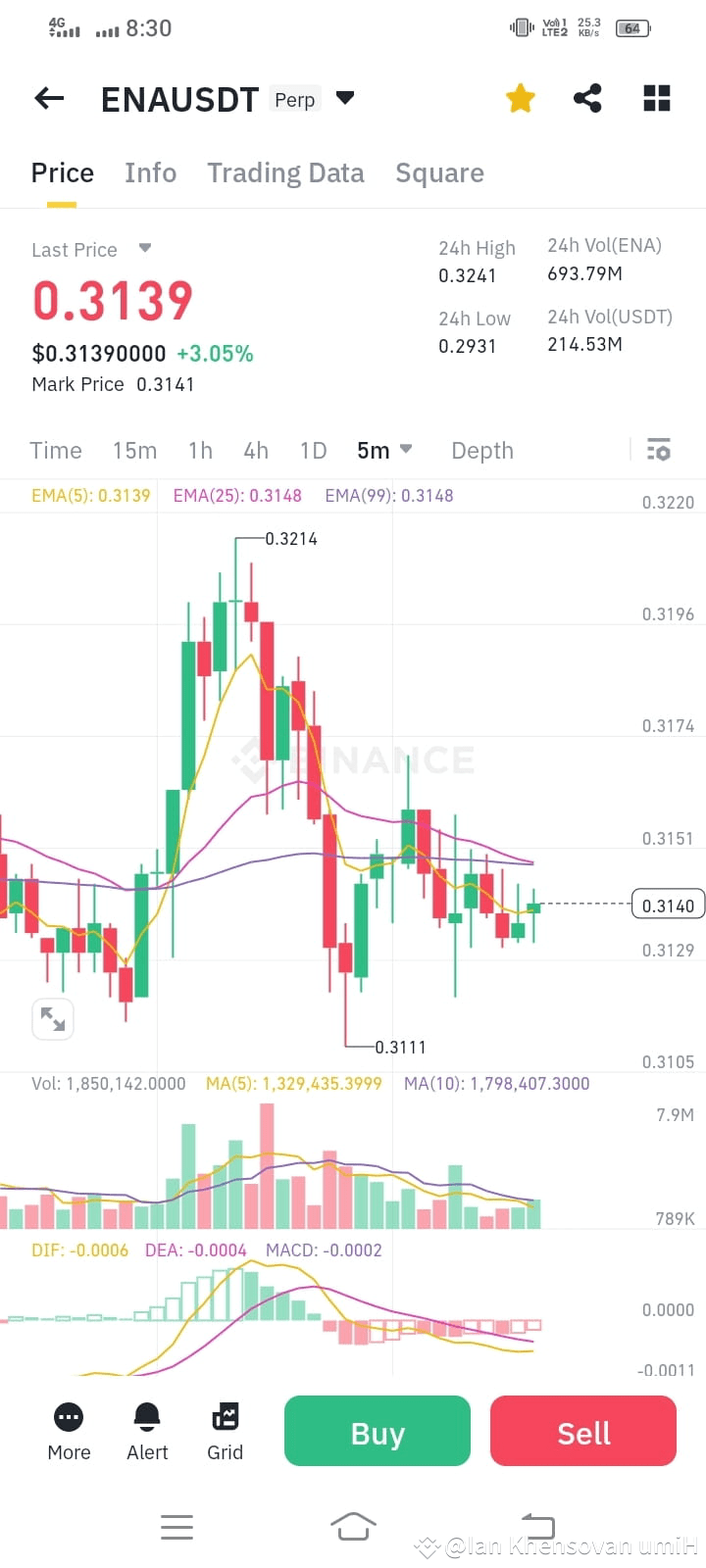Open chart indicator settings icon
Viewport: 706px width, 1568px height.
(659, 450)
